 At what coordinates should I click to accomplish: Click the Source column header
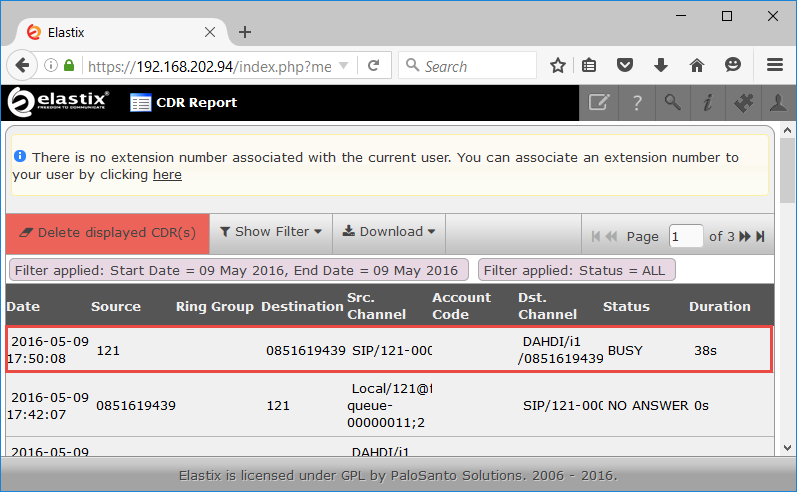pyautogui.click(x=116, y=306)
